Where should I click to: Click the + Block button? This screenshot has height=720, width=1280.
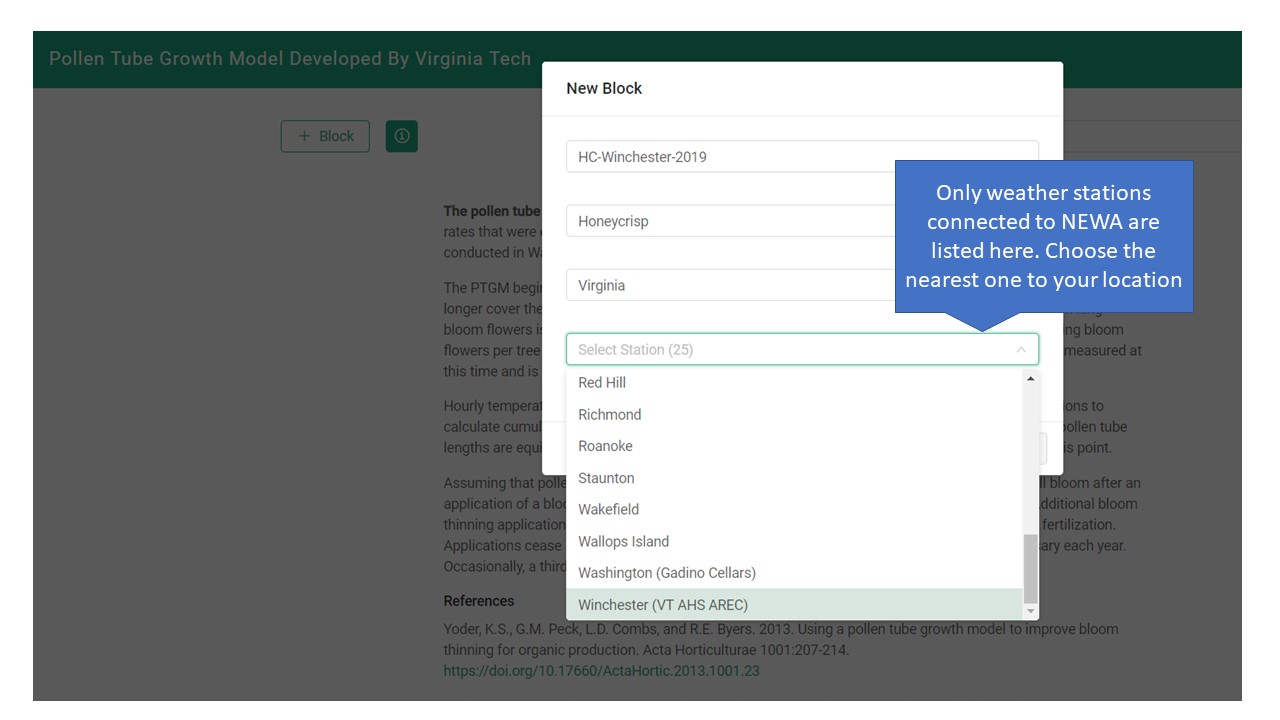[325, 136]
